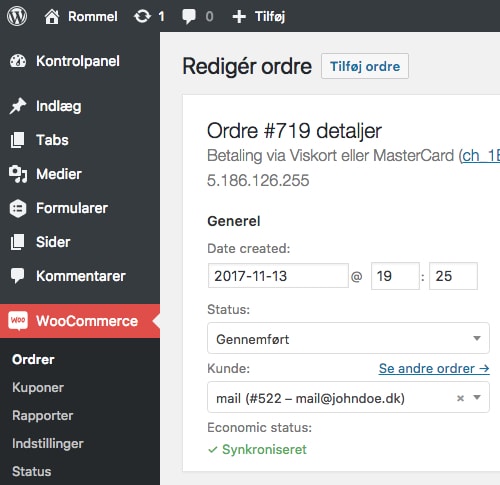
Task: Click the updates refresh icon
Action: point(142,16)
